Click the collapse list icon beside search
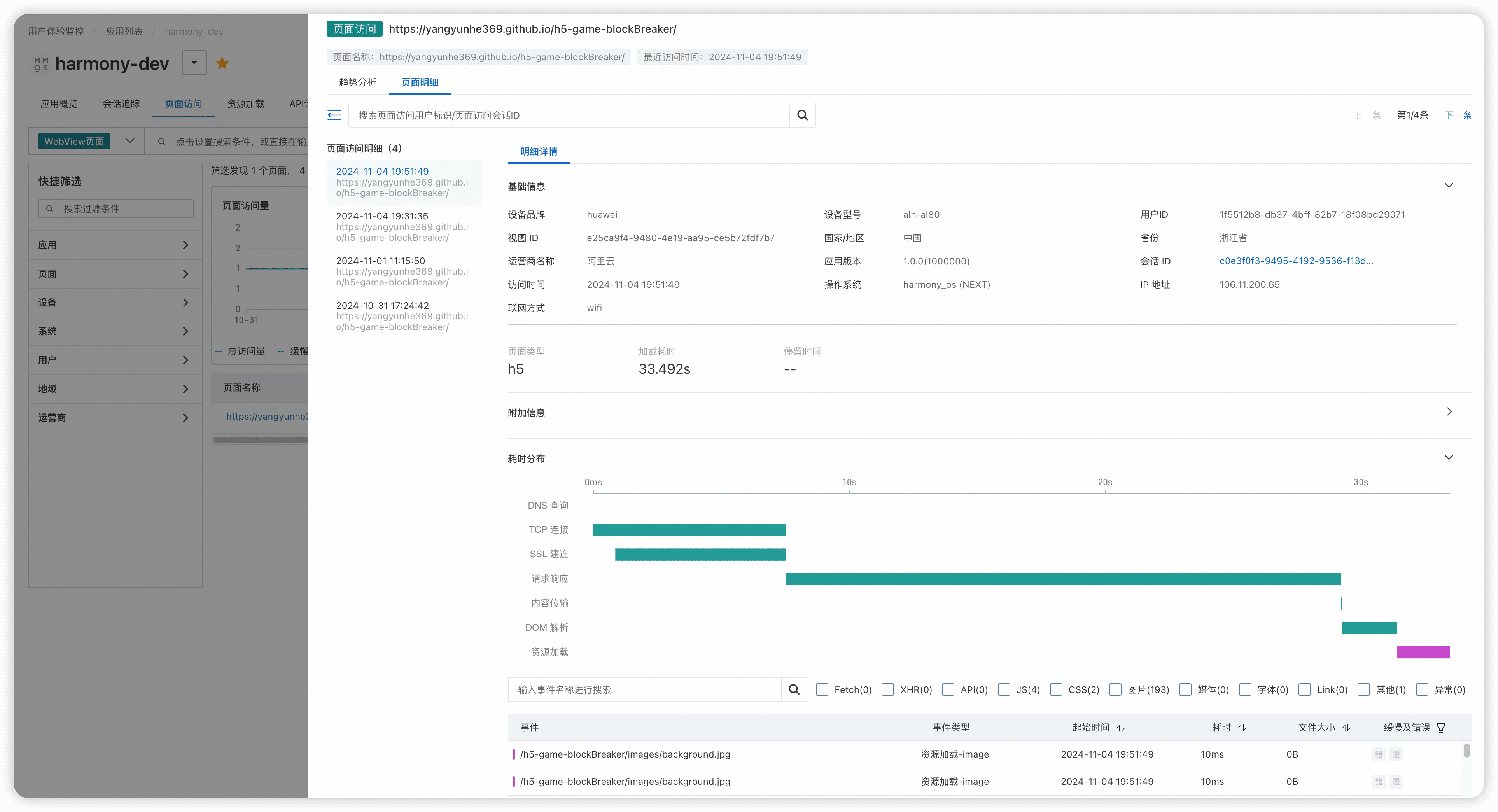Screen dimensions: 1498x812 coord(334,115)
